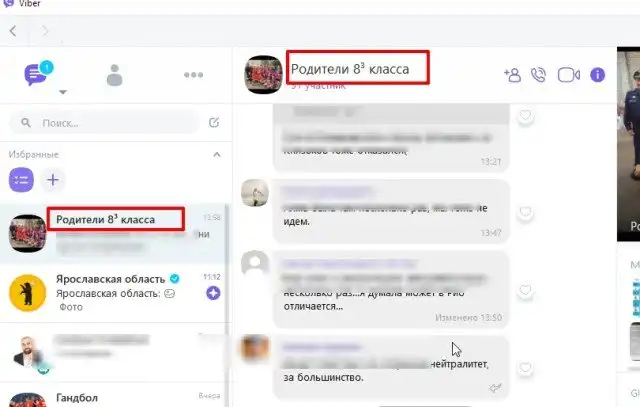The image size is (640, 407).
Task: Start a voice call in the group
Action: 538,75
